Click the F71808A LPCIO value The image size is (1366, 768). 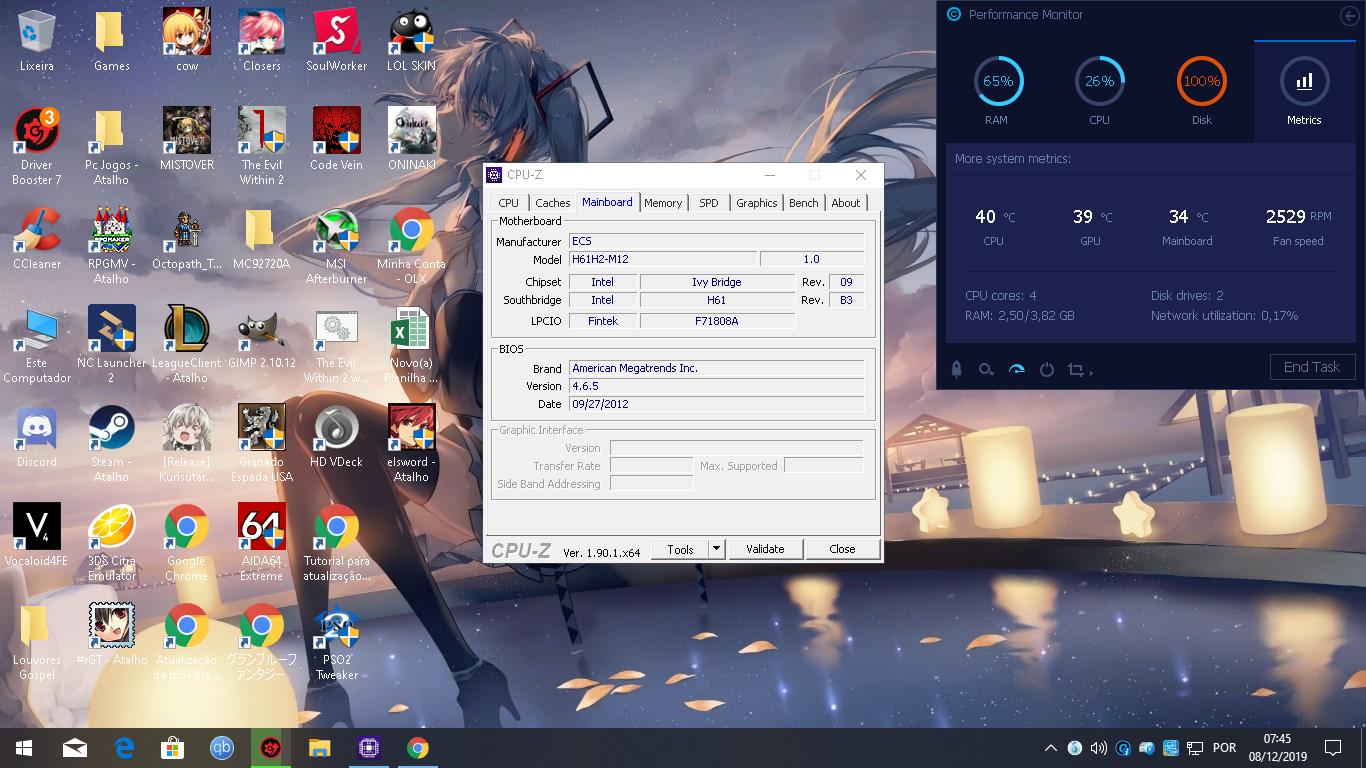(x=717, y=321)
